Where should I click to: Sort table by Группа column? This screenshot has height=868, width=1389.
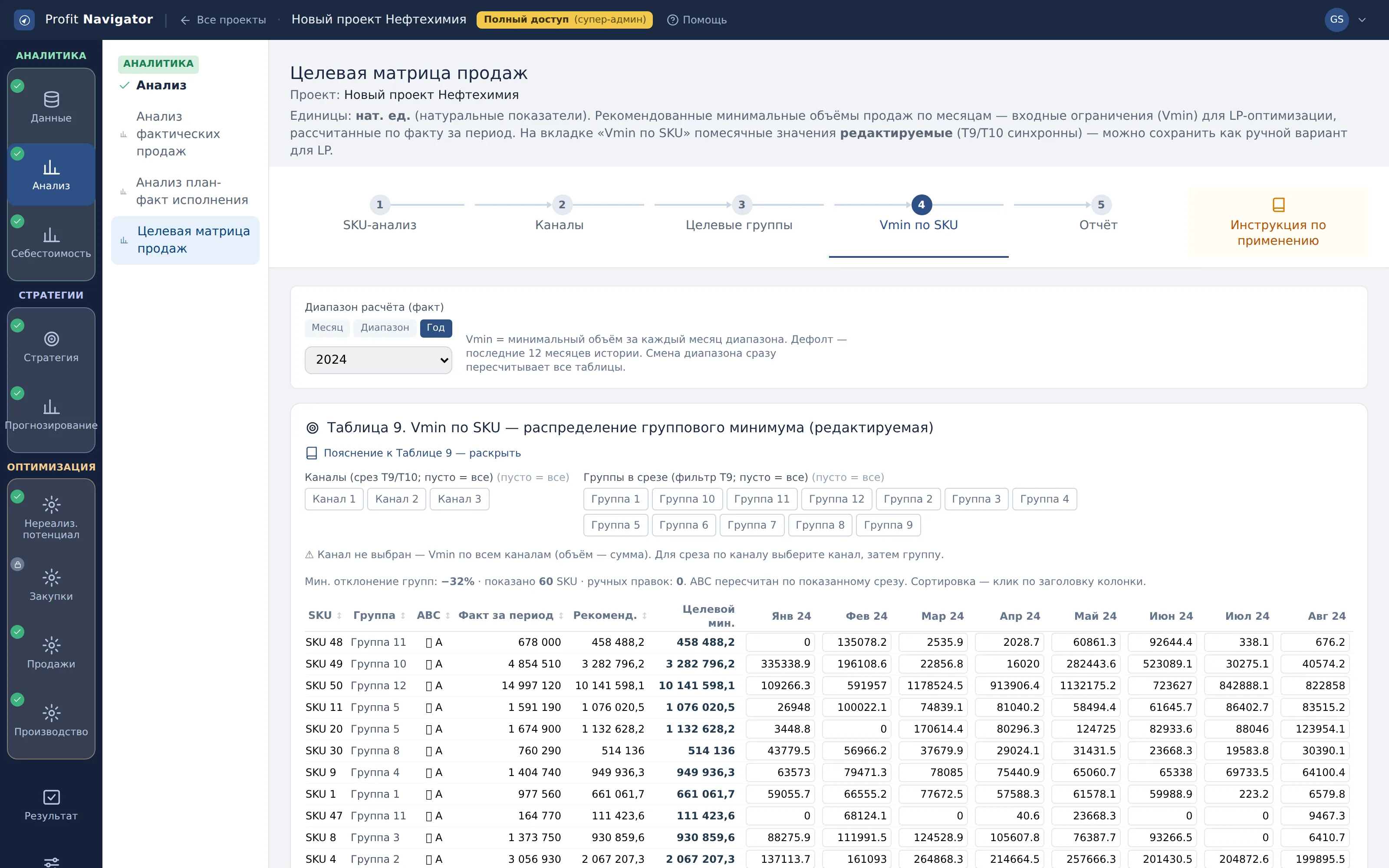(379, 615)
